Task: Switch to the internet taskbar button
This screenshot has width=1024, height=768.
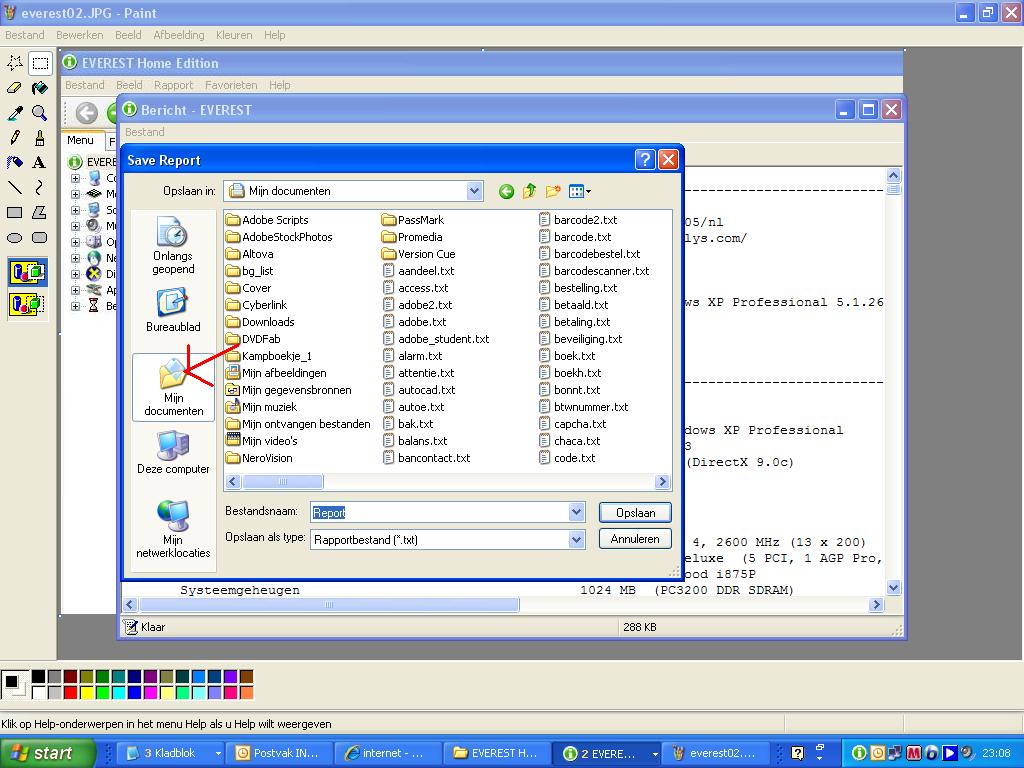Action: pos(387,753)
